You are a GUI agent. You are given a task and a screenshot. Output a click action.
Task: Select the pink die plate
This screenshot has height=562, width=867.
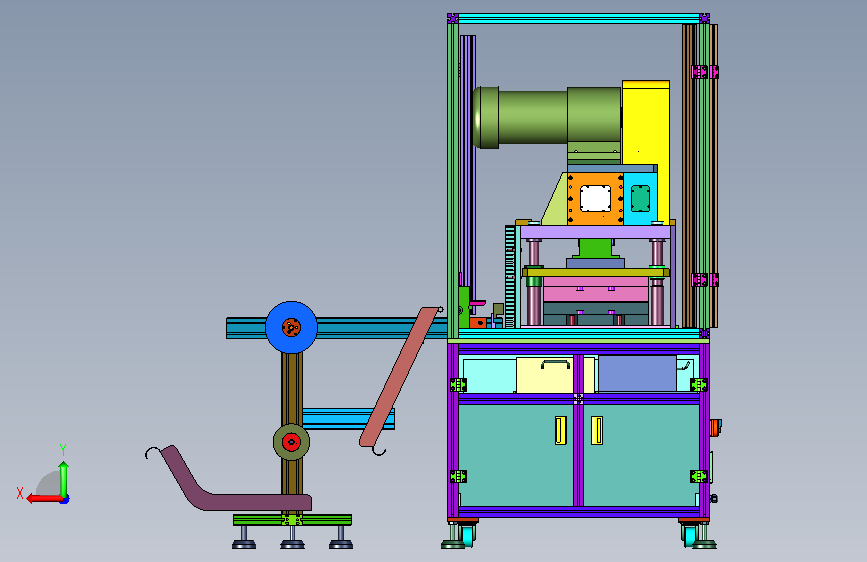[x=596, y=289]
